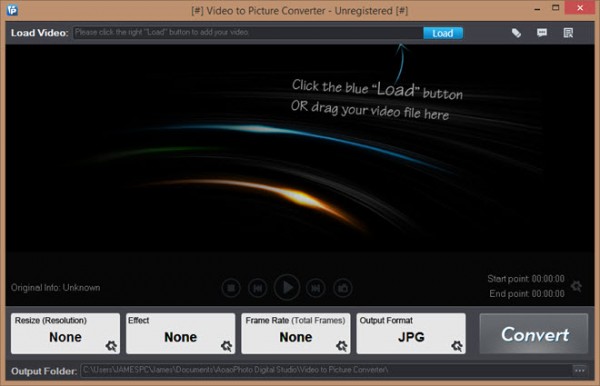Screen dimensions: 600x386
Task: Click the stop playback button
Action: tap(231, 288)
